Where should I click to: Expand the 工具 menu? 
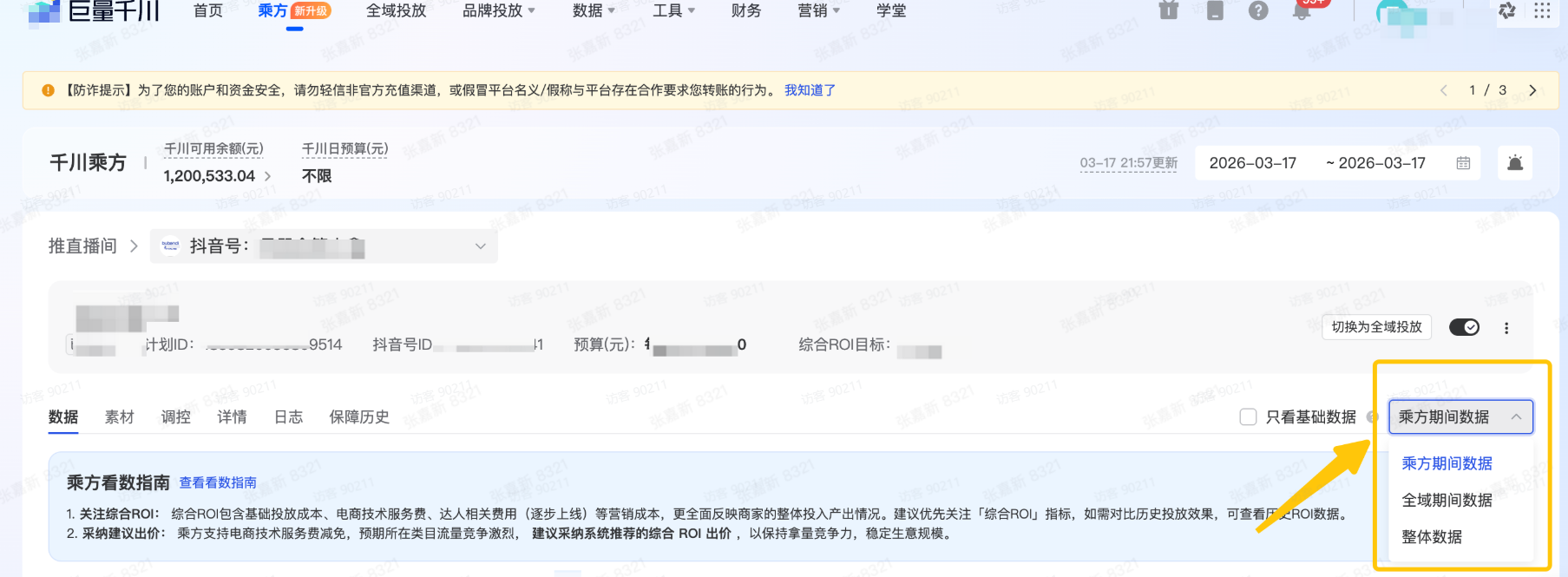[674, 10]
